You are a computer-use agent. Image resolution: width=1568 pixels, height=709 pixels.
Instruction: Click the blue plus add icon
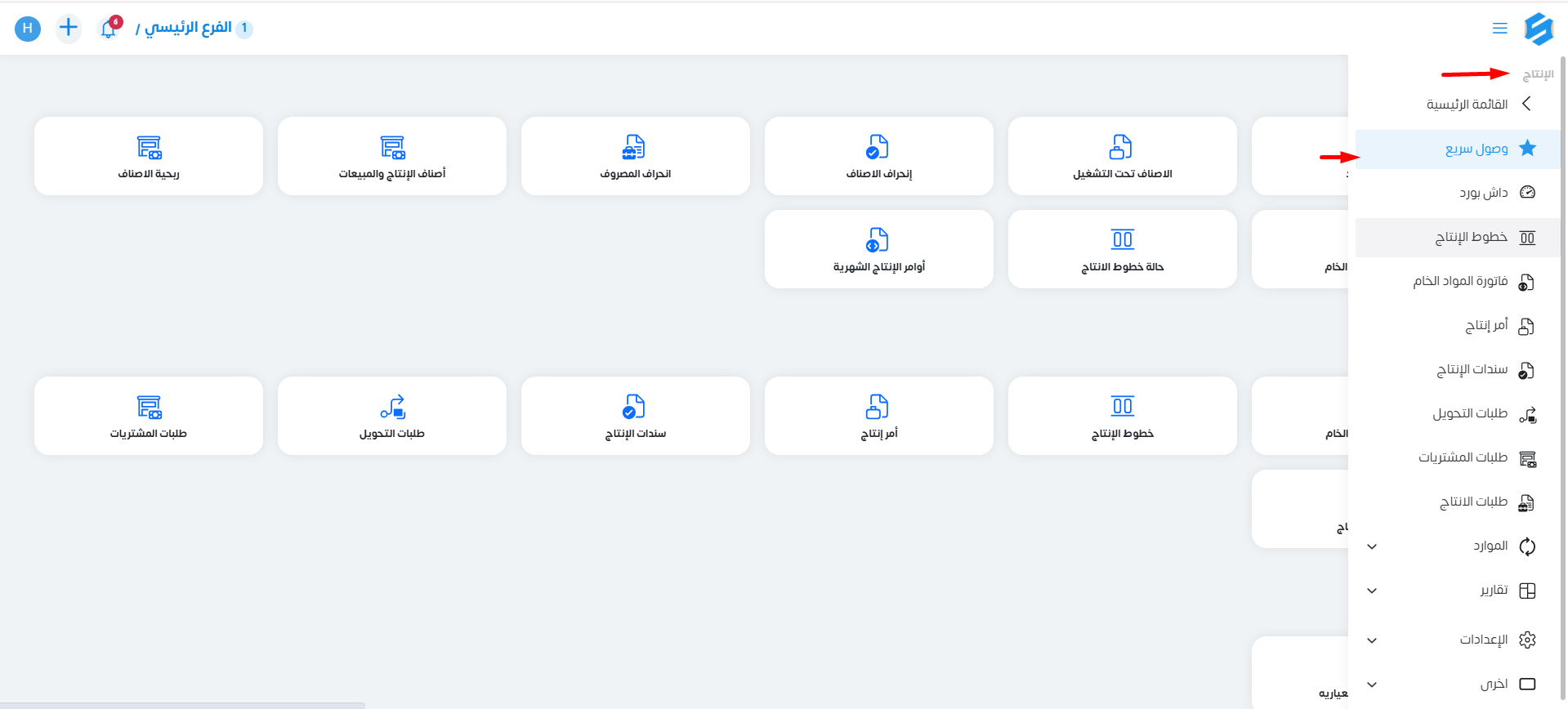[69, 29]
